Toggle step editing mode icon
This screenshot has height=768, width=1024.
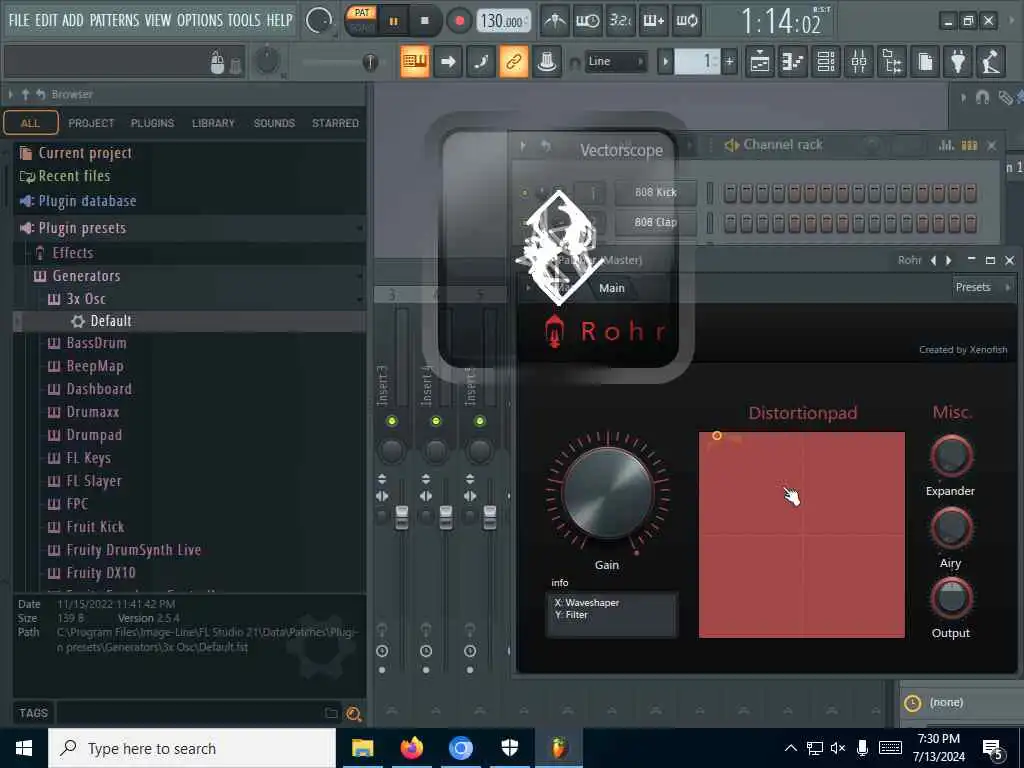pyautogui.click(x=481, y=62)
